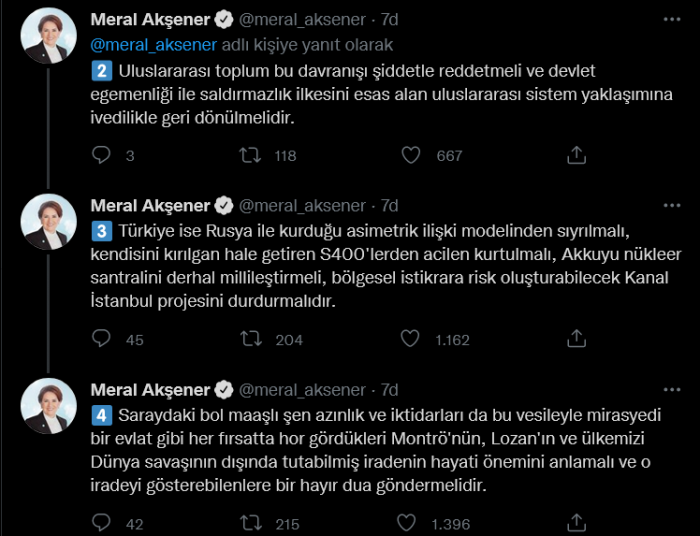Like the tweet with 1.162 likes
Viewport: 700px width, 536px height.
(410, 339)
